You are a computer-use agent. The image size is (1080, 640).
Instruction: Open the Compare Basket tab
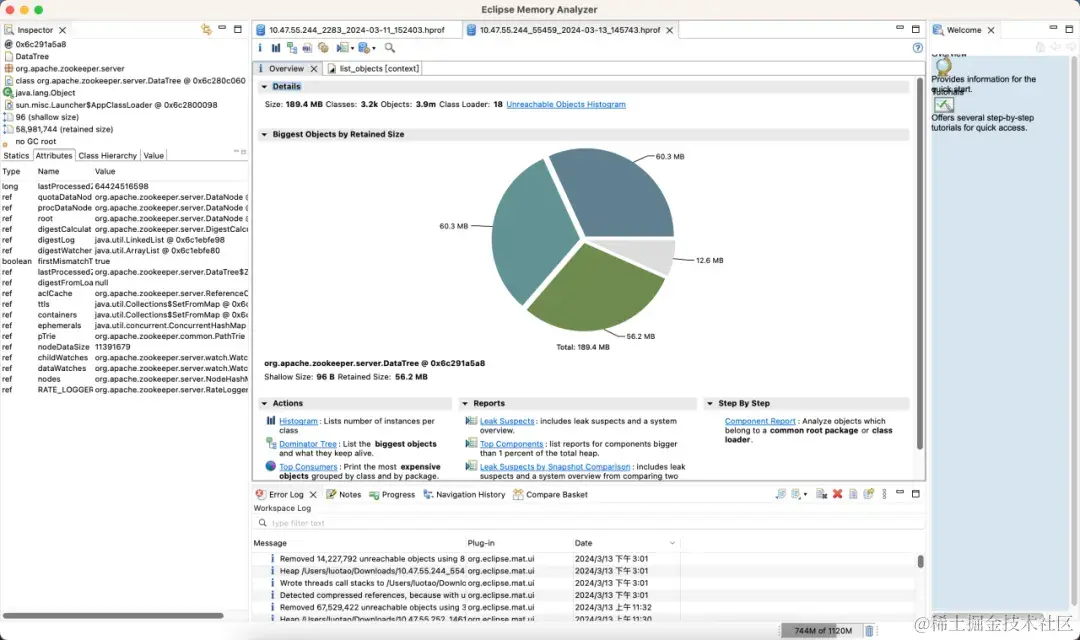coord(550,494)
